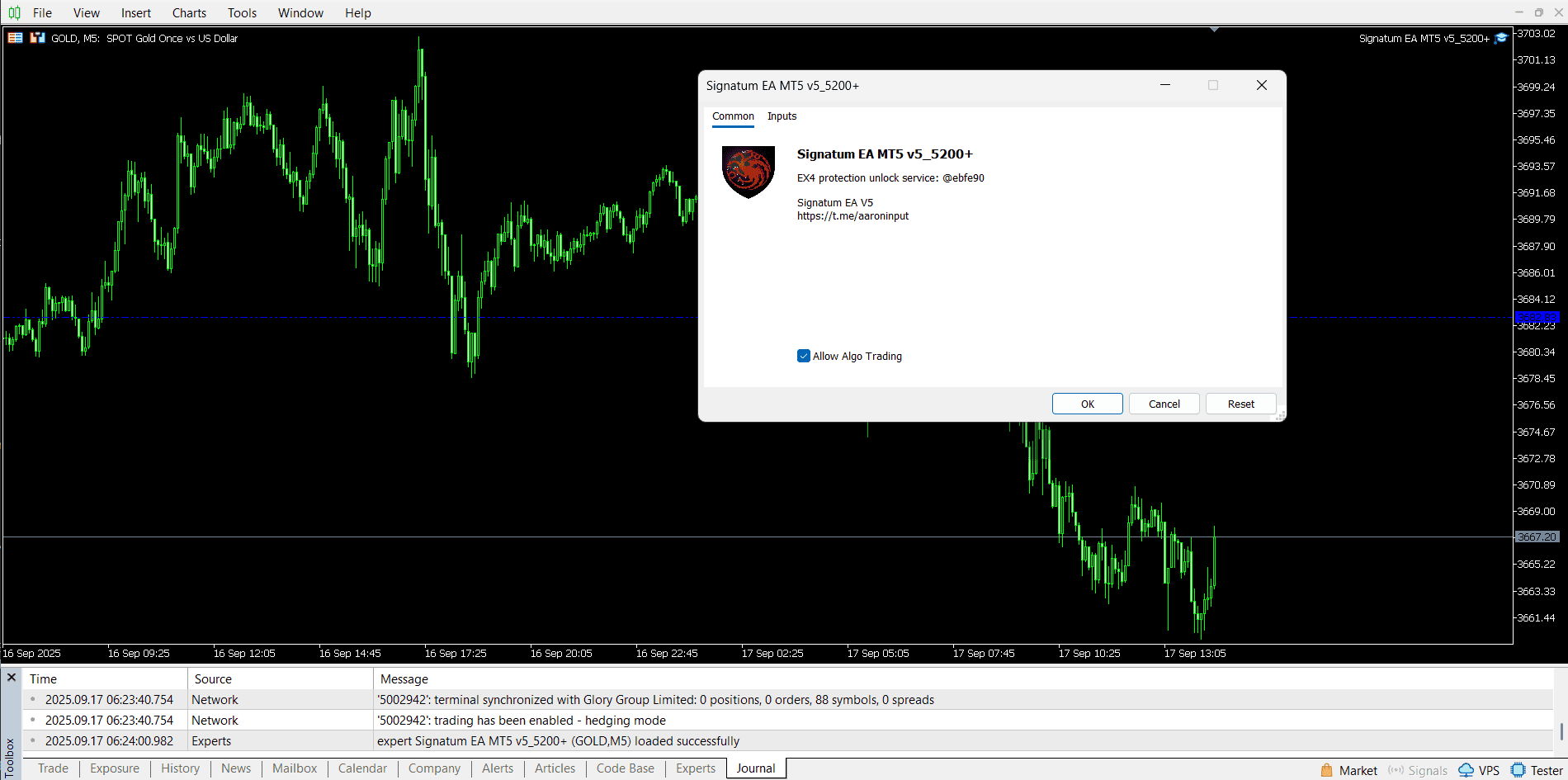
Task: Select the Experts tab in Toolbox
Action: (695, 768)
